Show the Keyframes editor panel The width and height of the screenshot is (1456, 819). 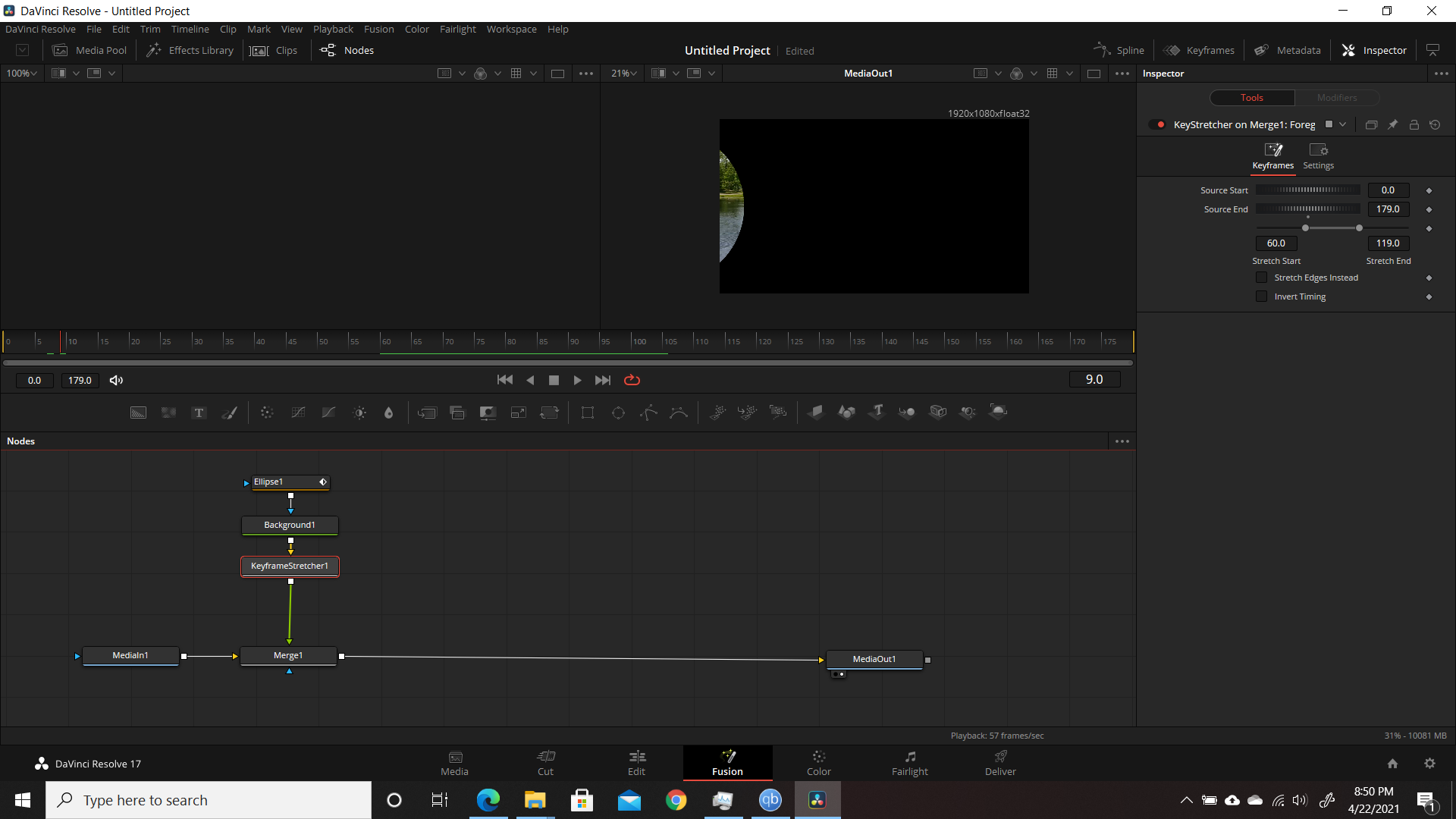point(1199,50)
